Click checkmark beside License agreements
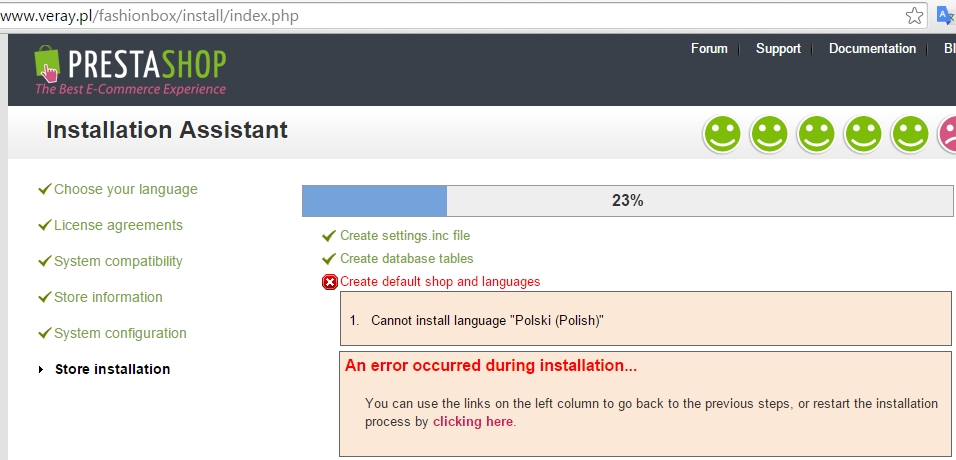Screen dimensions: 956x460 (44, 225)
